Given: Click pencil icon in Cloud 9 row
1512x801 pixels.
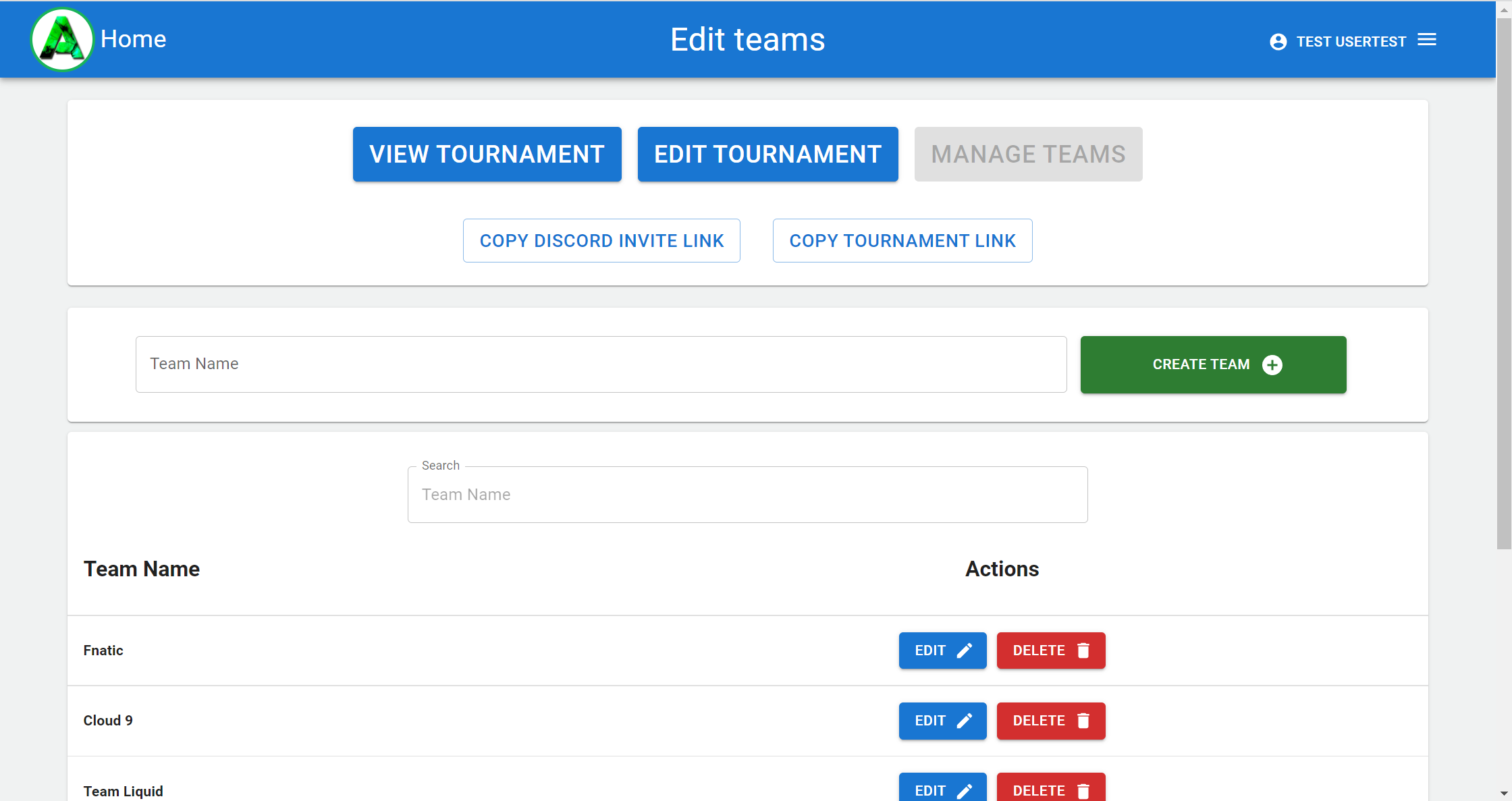Looking at the screenshot, I should [x=965, y=721].
